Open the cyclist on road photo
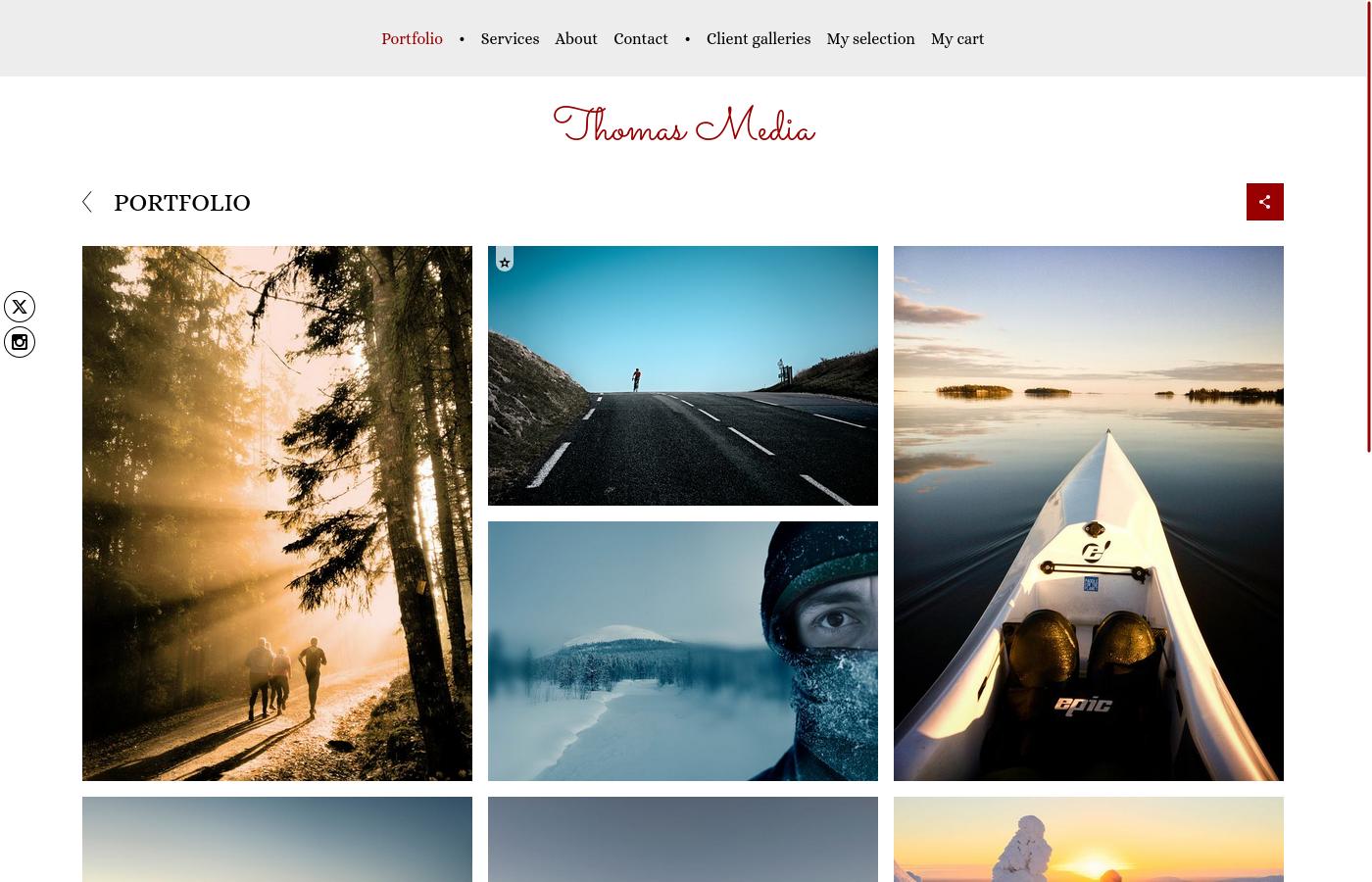1372x882 pixels. pyautogui.click(x=683, y=375)
